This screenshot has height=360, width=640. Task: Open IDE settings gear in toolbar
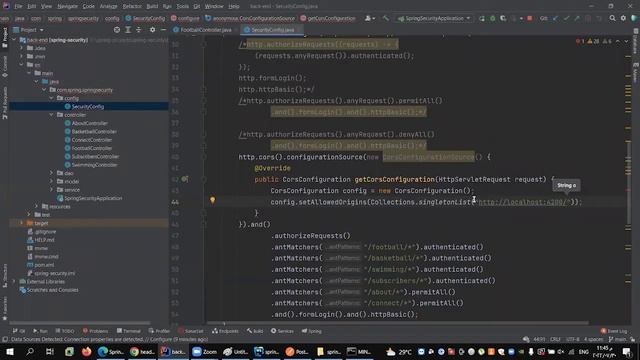click(623, 18)
